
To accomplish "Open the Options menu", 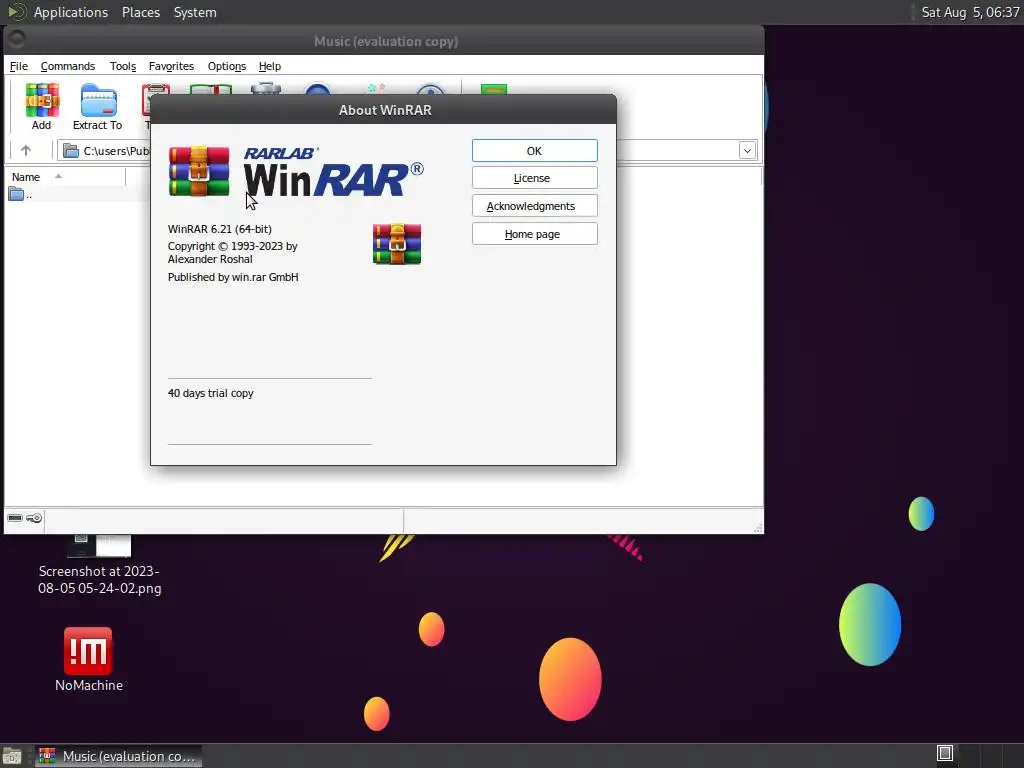I will pyautogui.click(x=227, y=66).
